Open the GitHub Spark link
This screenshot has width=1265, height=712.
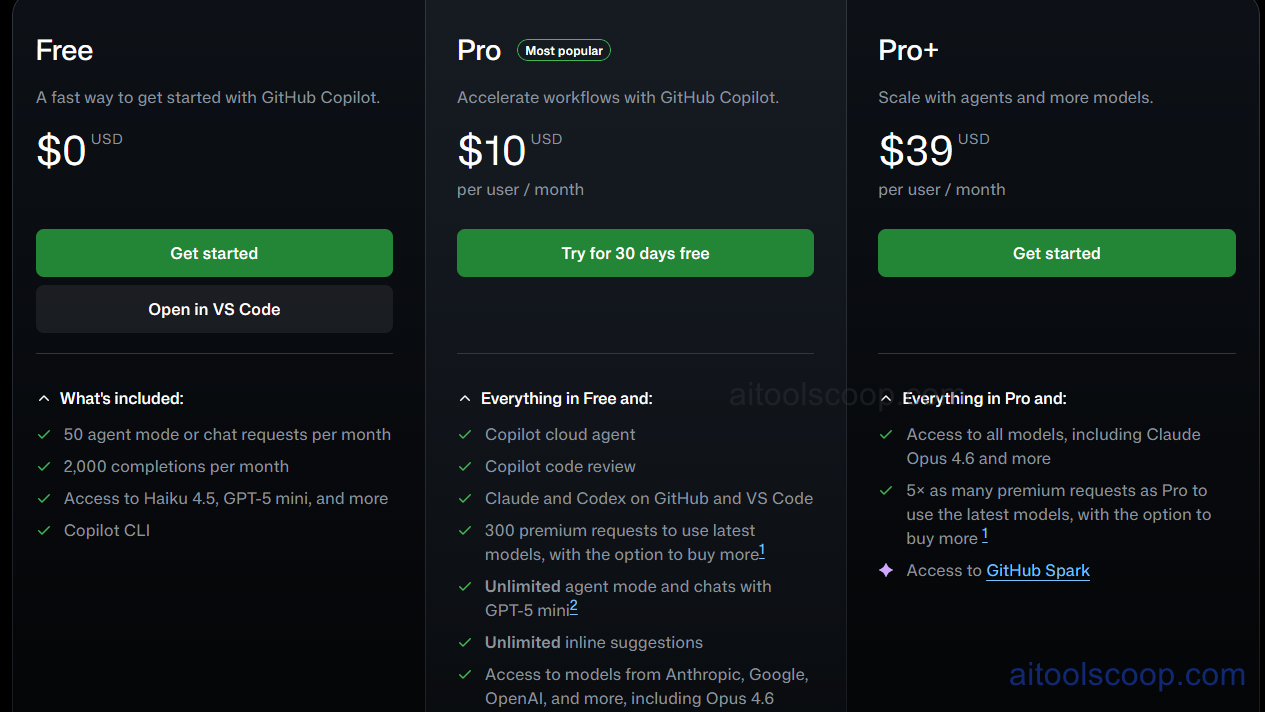tap(1037, 570)
